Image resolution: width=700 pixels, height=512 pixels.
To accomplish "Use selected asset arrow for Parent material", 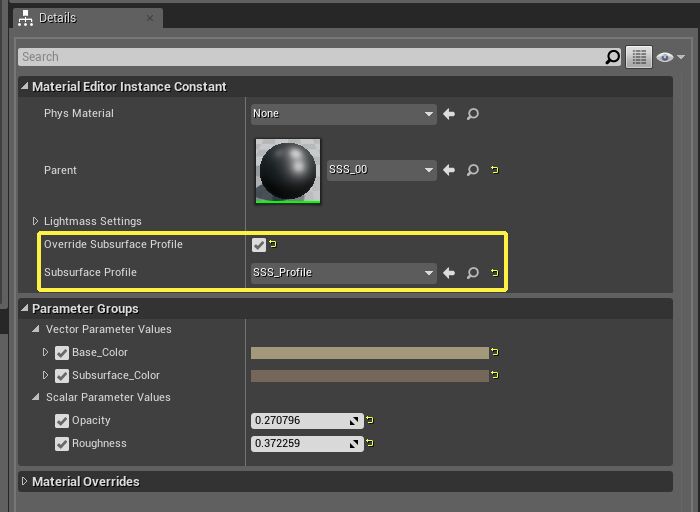I will (x=449, y=170).
